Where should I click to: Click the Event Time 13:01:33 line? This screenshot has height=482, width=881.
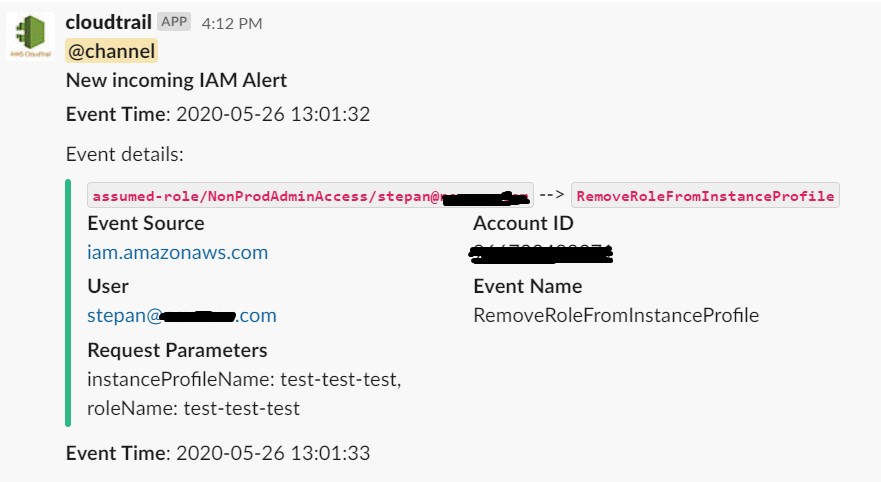pos(218,453)
